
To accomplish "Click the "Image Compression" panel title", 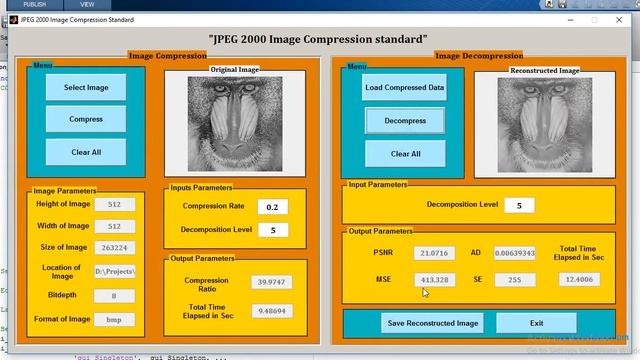I will pos(168,56).
